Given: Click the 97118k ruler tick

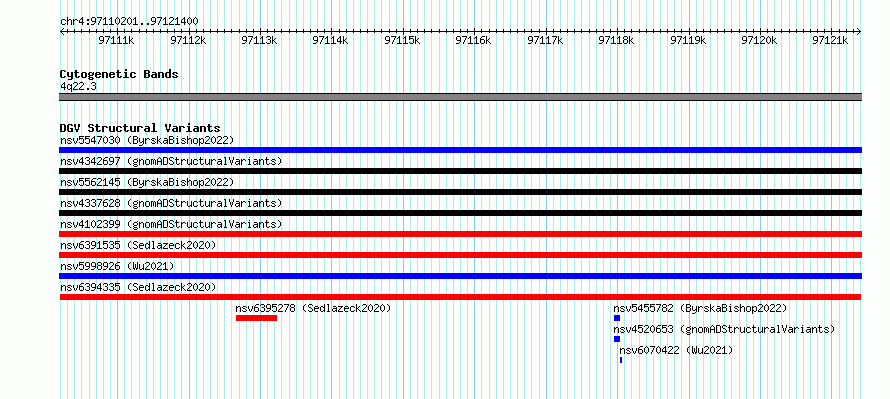Looking at the screenshot, I should pyautogui.click(x=617, y=39).
